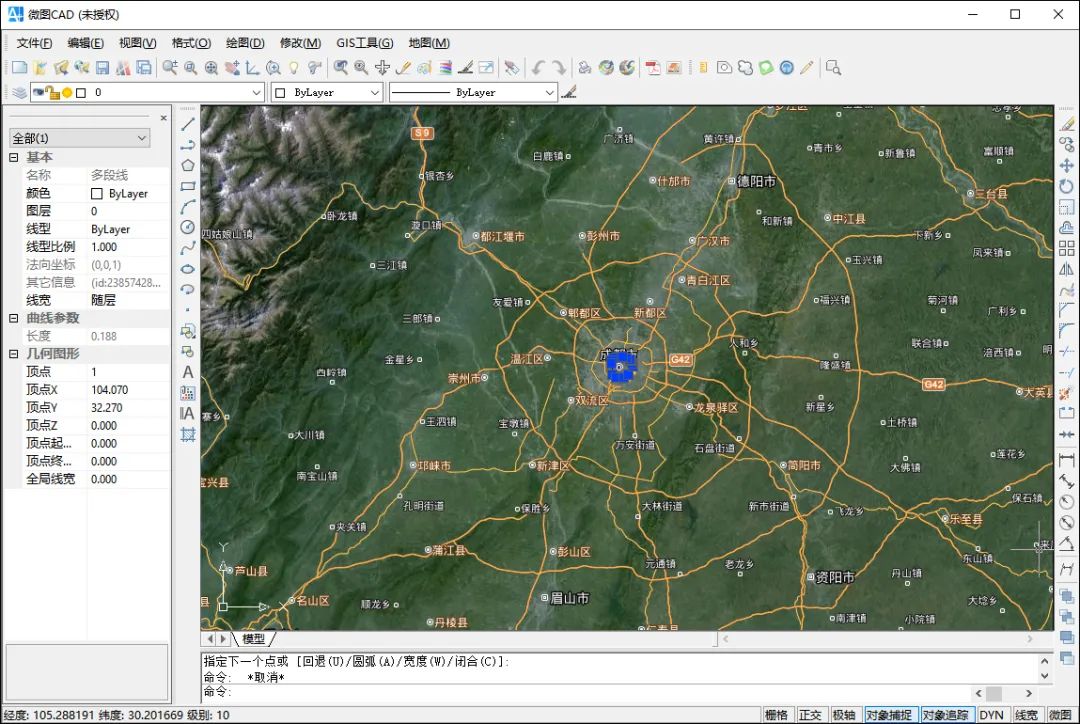
Task: Open the 地图(M) menu
Action: tap(428, 43)
